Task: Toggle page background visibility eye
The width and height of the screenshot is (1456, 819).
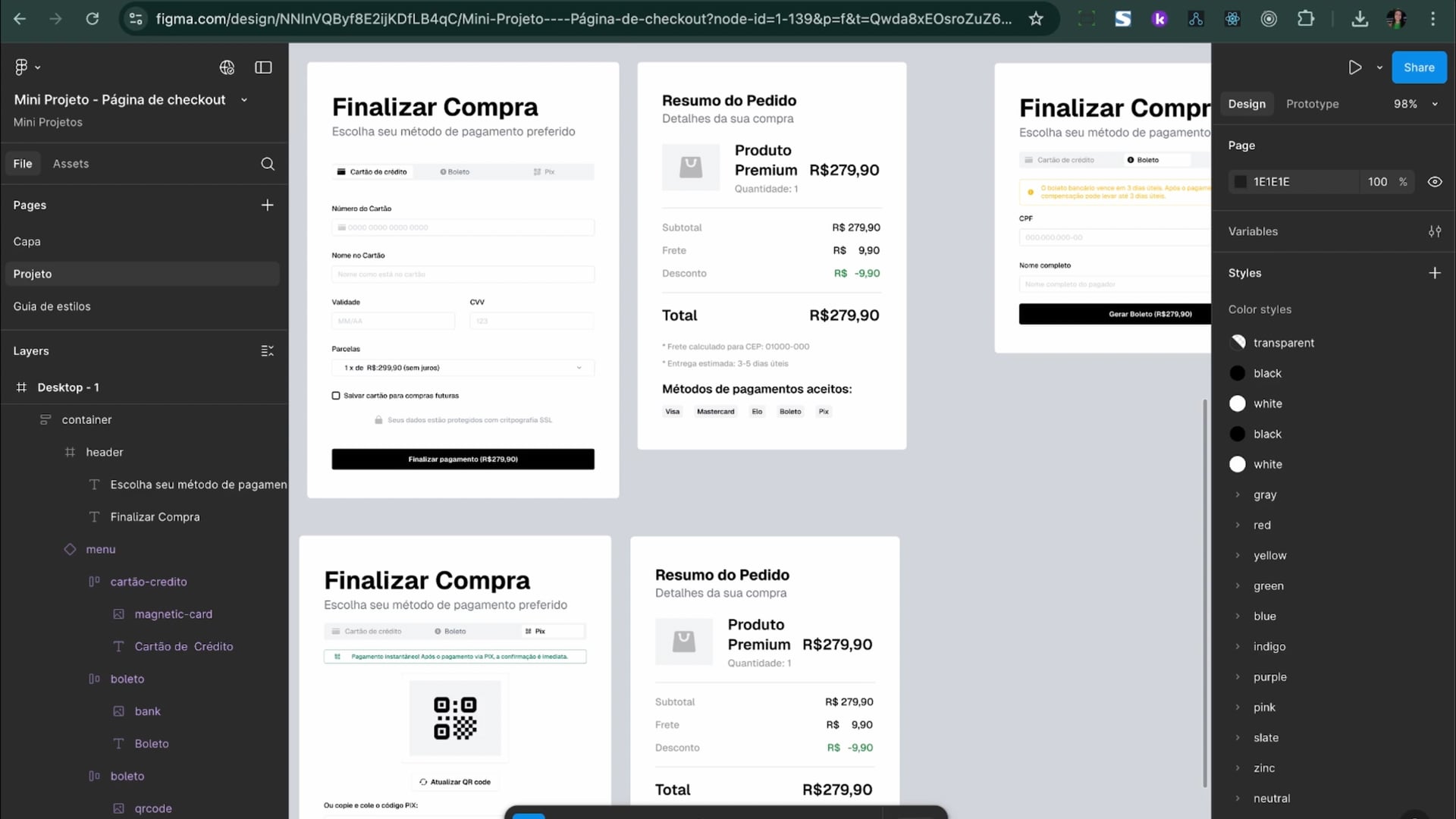Action: (x=1434, y=182)
